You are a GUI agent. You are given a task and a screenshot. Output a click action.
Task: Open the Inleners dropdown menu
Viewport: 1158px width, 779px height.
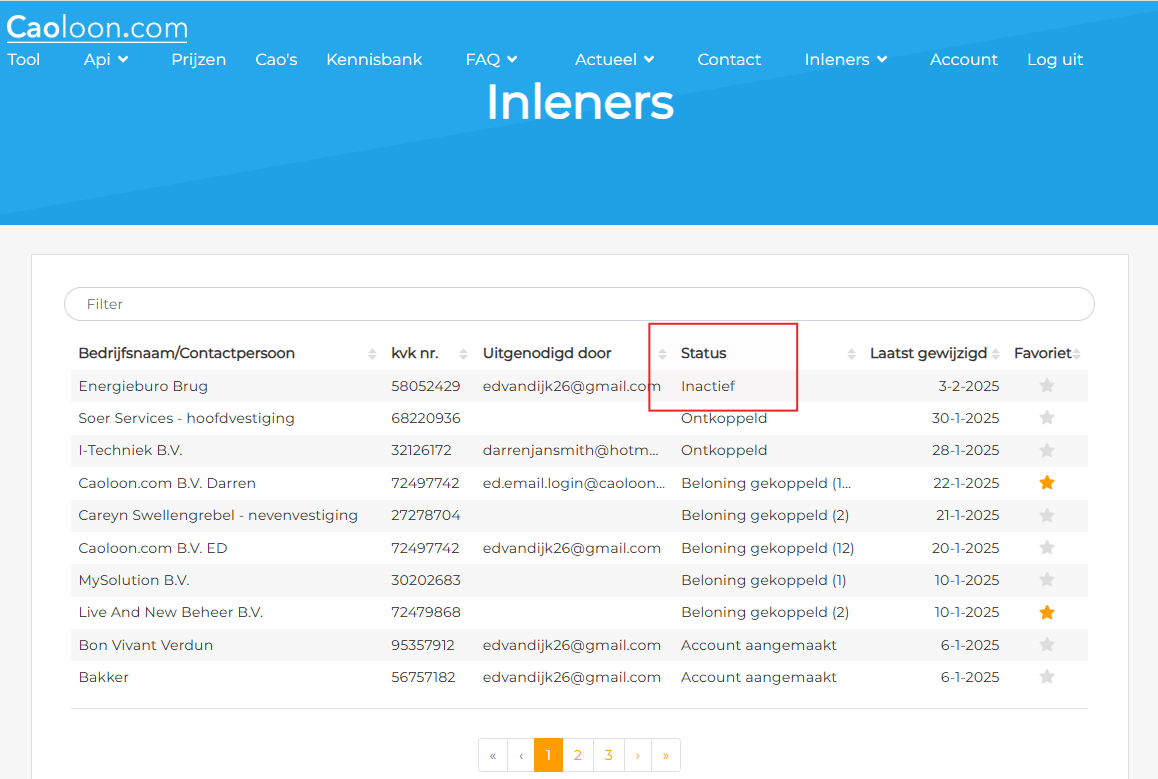coord(845,59)
